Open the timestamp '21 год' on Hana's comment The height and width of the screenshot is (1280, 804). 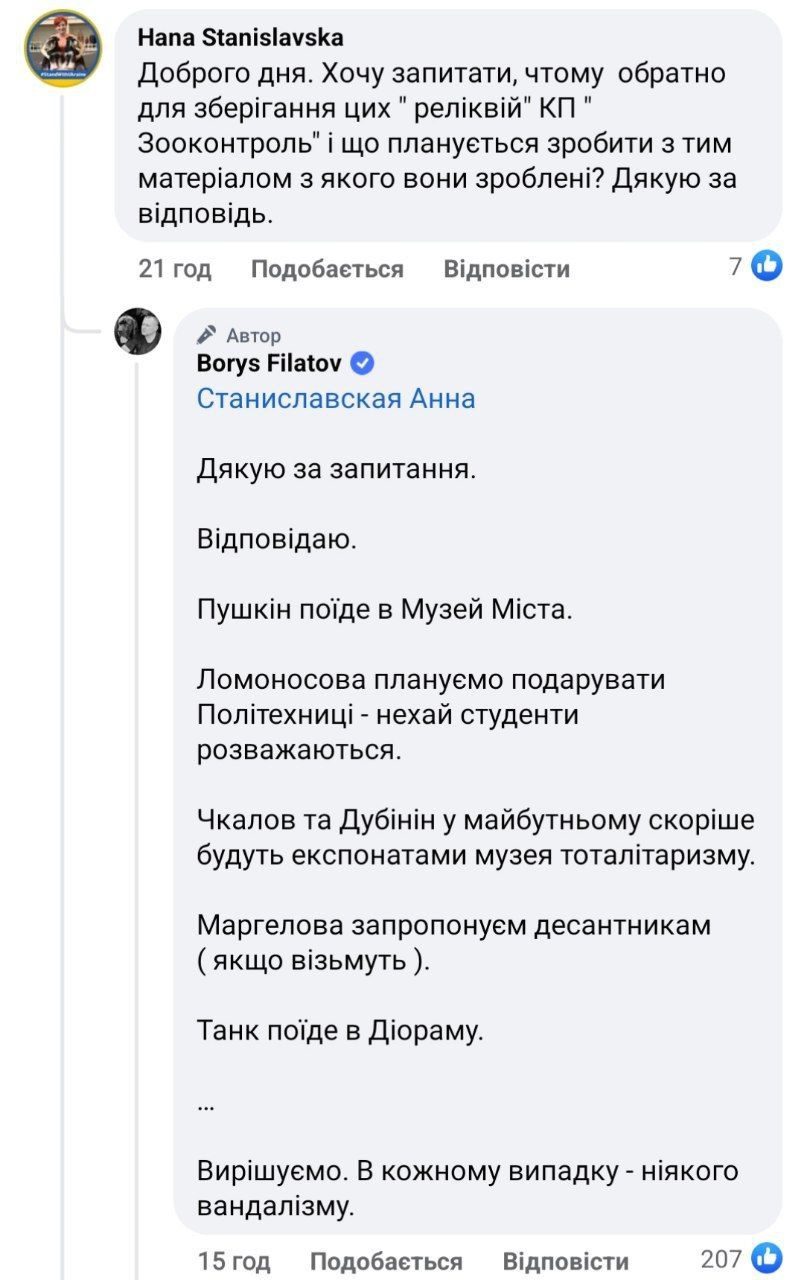point(175,269)
